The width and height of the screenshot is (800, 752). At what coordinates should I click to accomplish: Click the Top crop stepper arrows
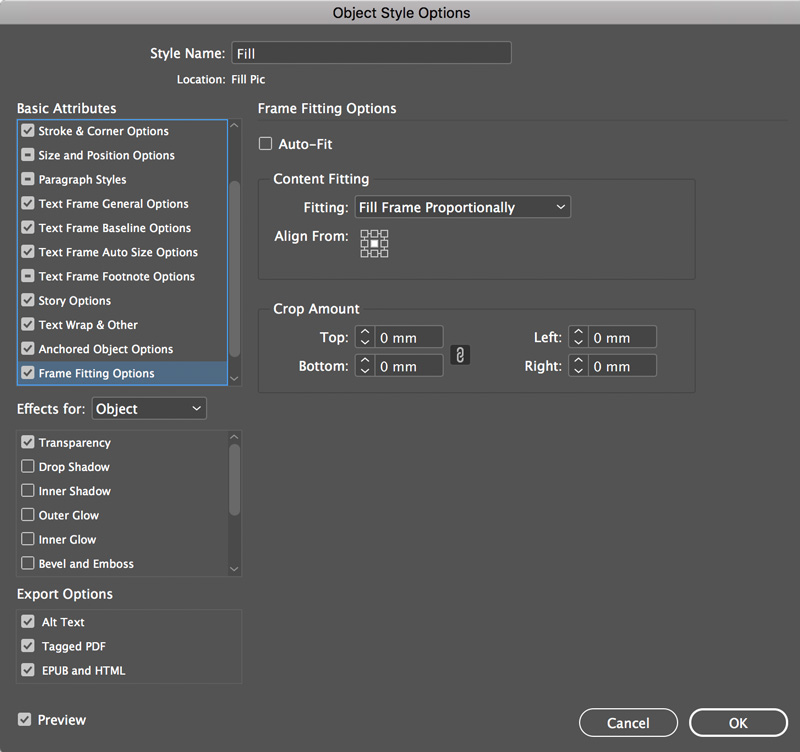pos(365,337)
